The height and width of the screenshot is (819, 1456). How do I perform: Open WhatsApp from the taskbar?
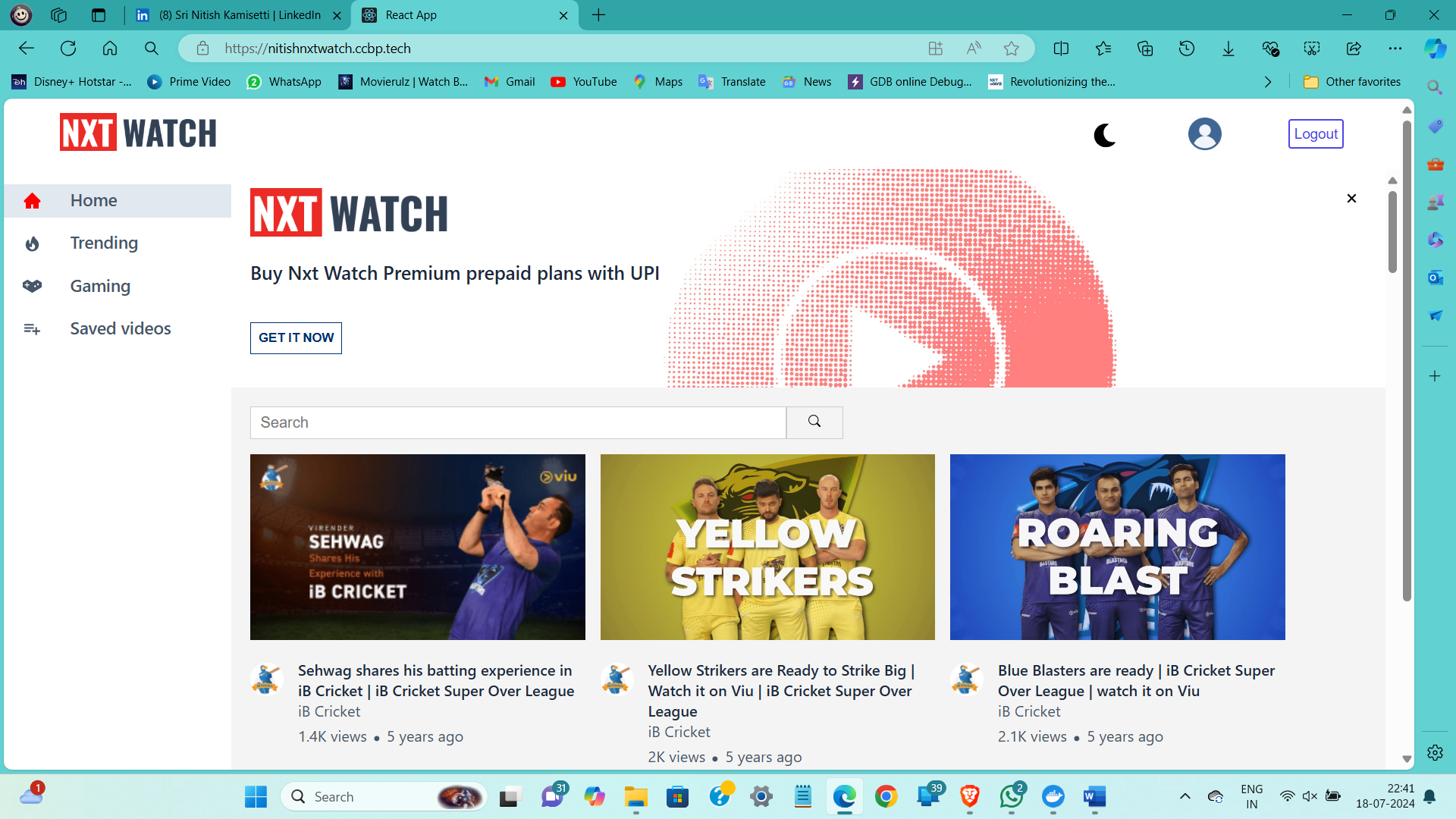1012,796
